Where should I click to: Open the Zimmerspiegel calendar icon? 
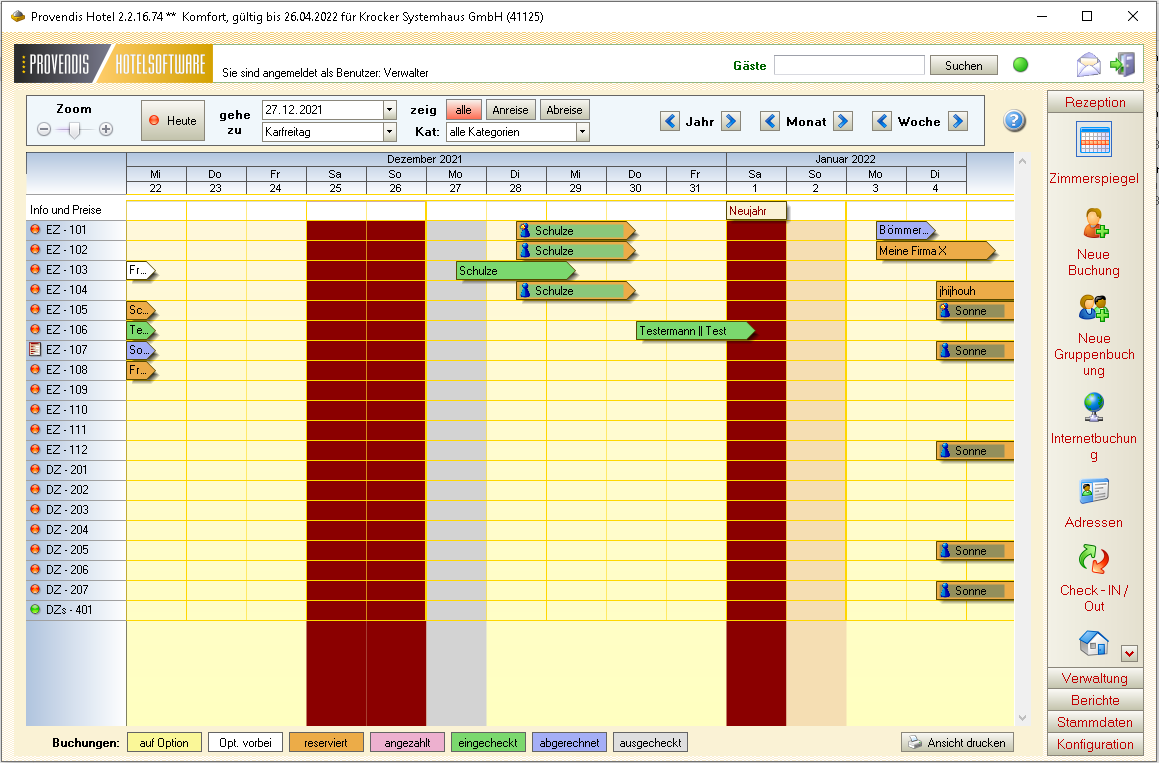(x=1094, y=140)
